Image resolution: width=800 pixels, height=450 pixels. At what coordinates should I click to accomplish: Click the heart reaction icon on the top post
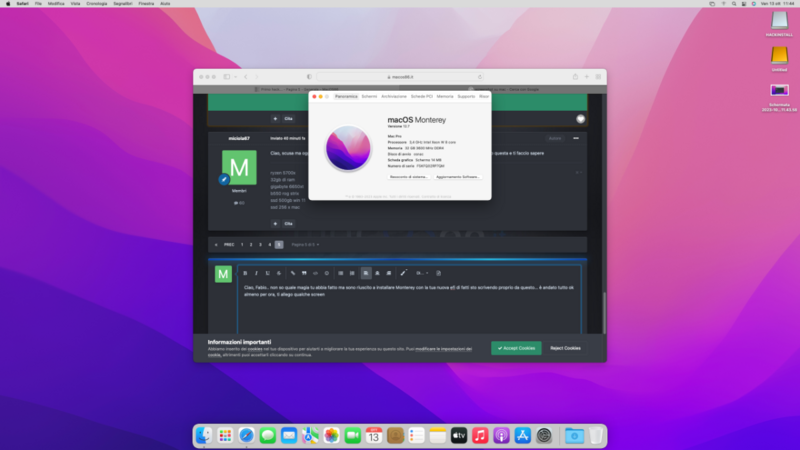580,119
